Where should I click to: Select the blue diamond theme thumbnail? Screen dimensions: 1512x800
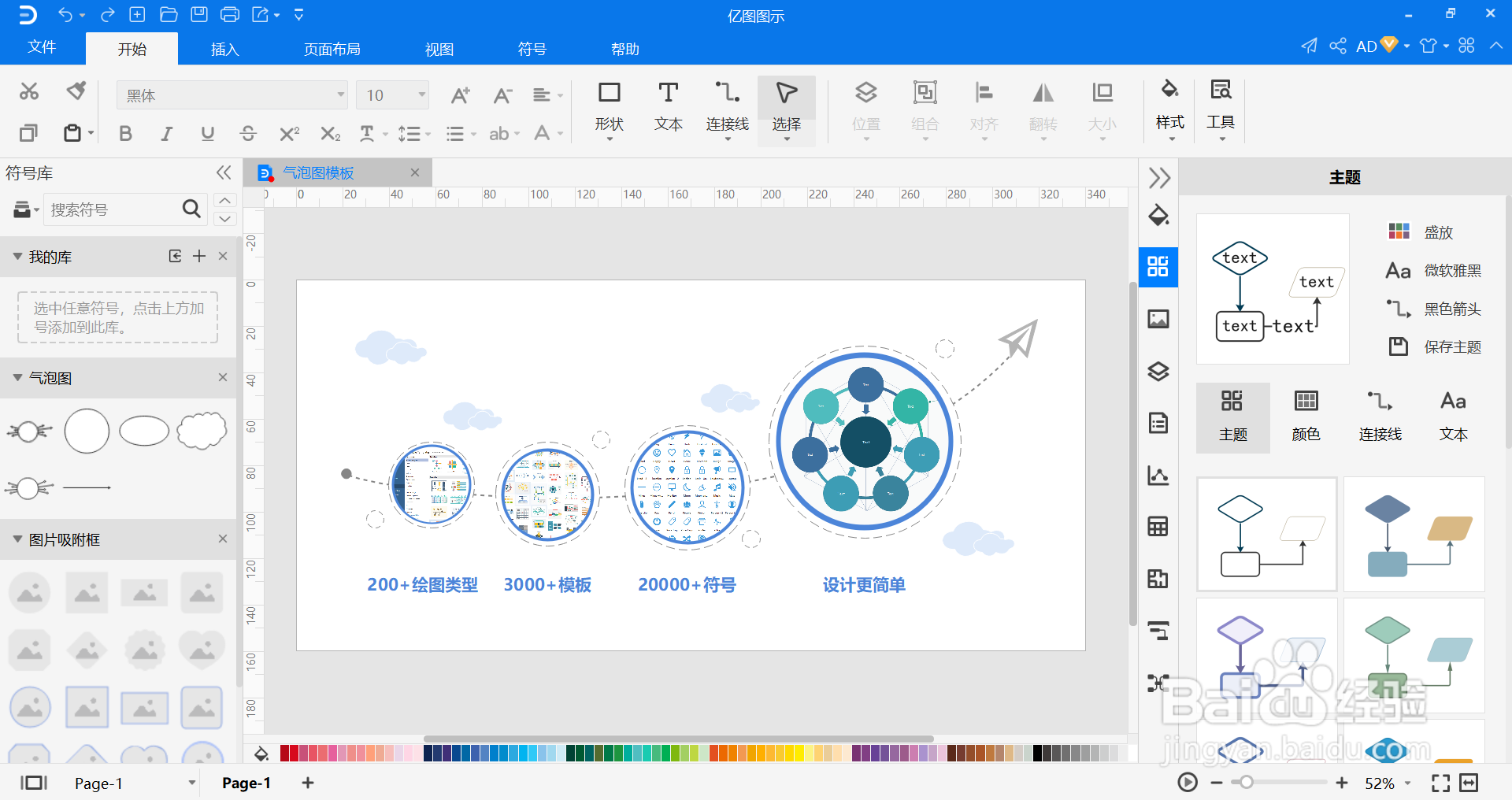coord(1414,535)
